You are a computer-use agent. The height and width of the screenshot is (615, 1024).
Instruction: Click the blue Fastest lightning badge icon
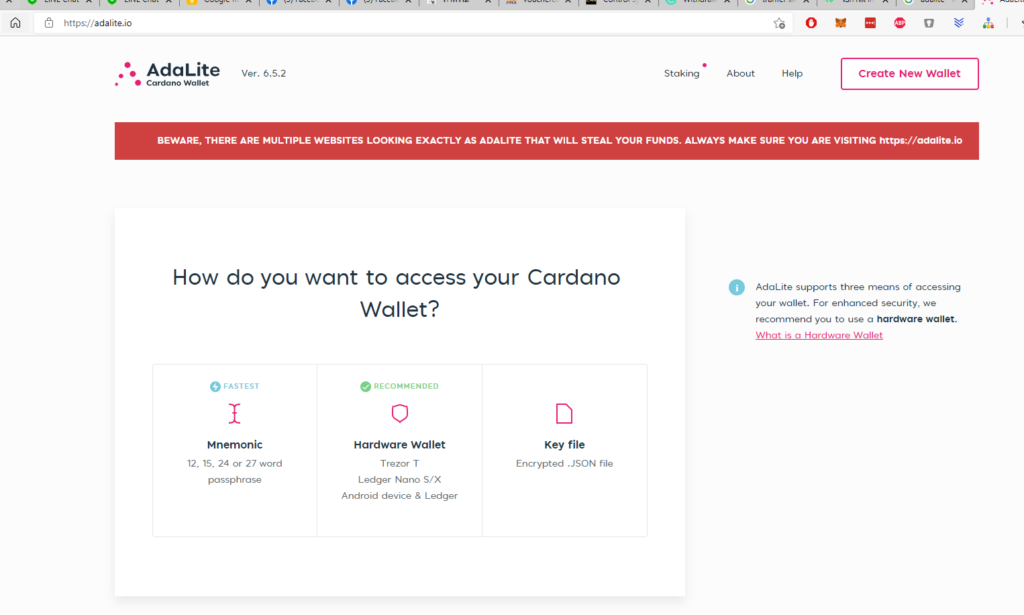pos(215,386)
